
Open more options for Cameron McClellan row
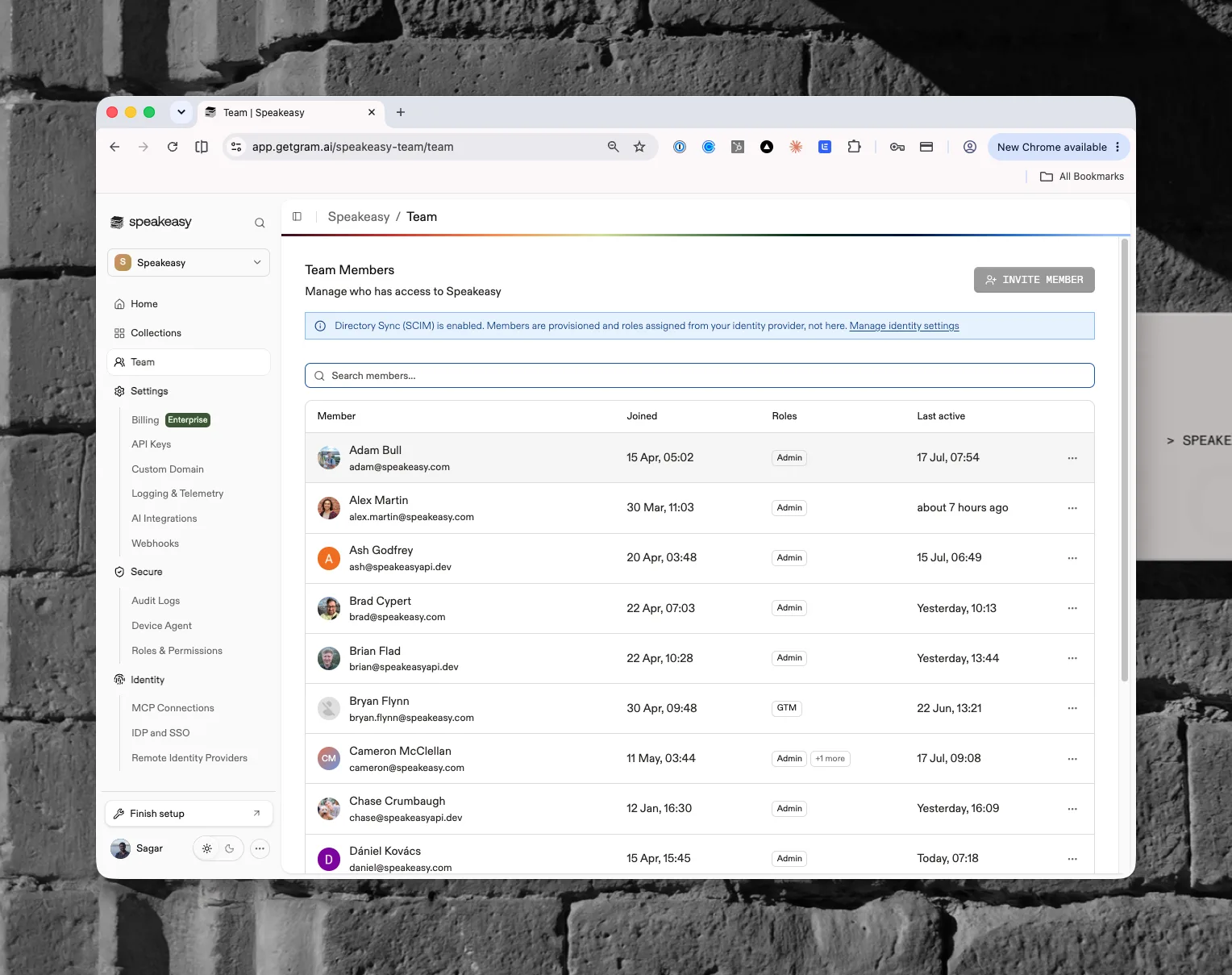point(1072,759)
